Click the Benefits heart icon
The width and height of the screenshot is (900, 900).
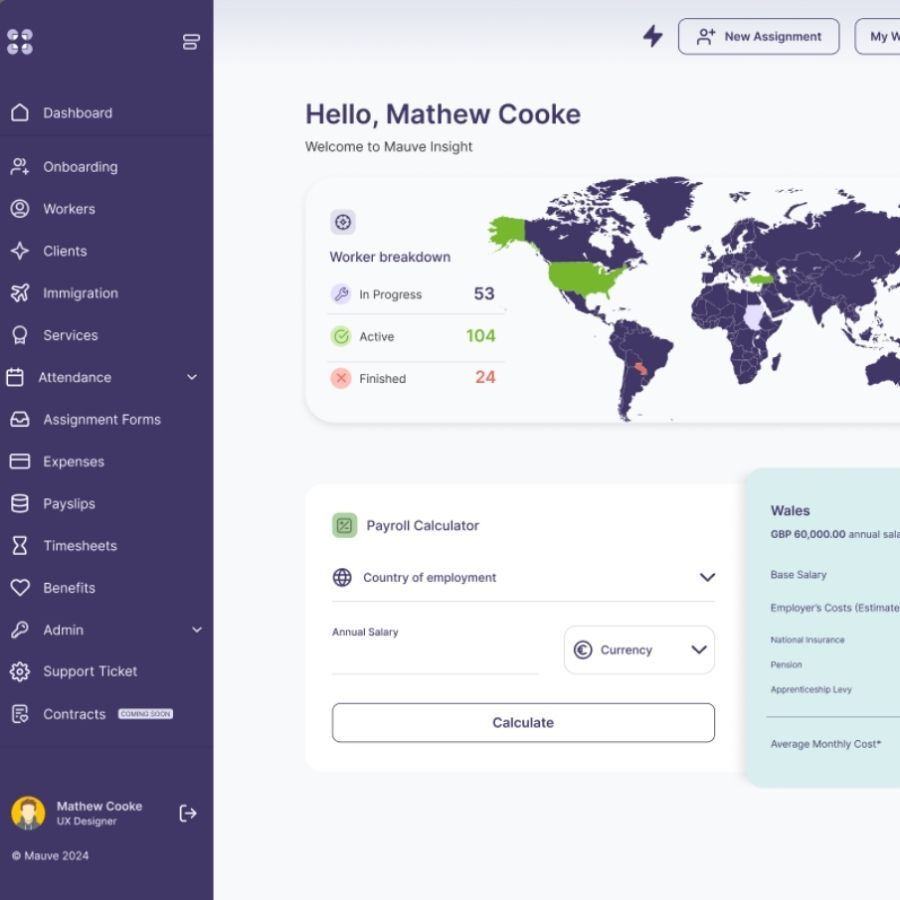[20, 587]
